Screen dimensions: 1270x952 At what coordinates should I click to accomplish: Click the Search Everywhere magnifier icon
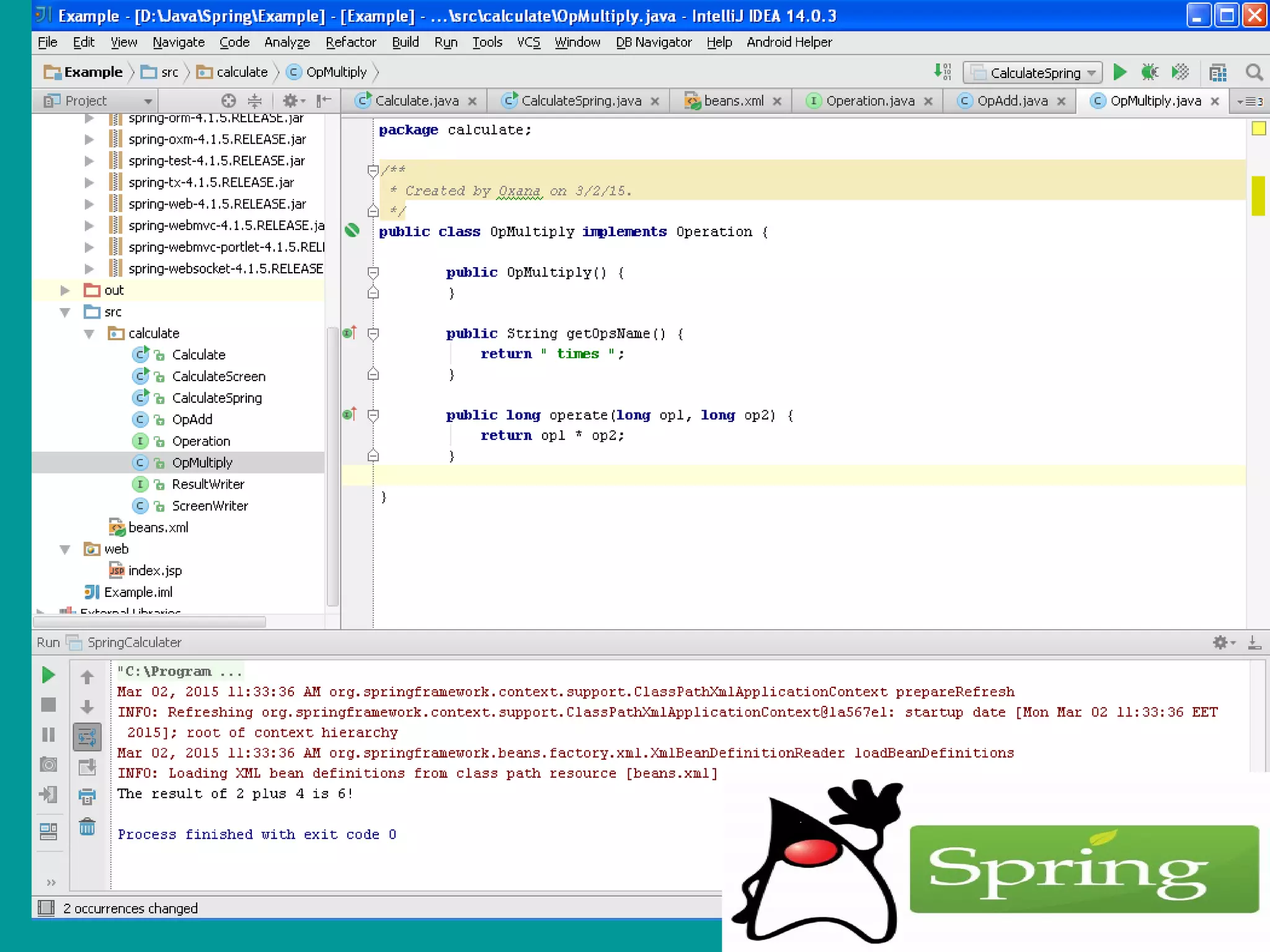click(1254, 73)
